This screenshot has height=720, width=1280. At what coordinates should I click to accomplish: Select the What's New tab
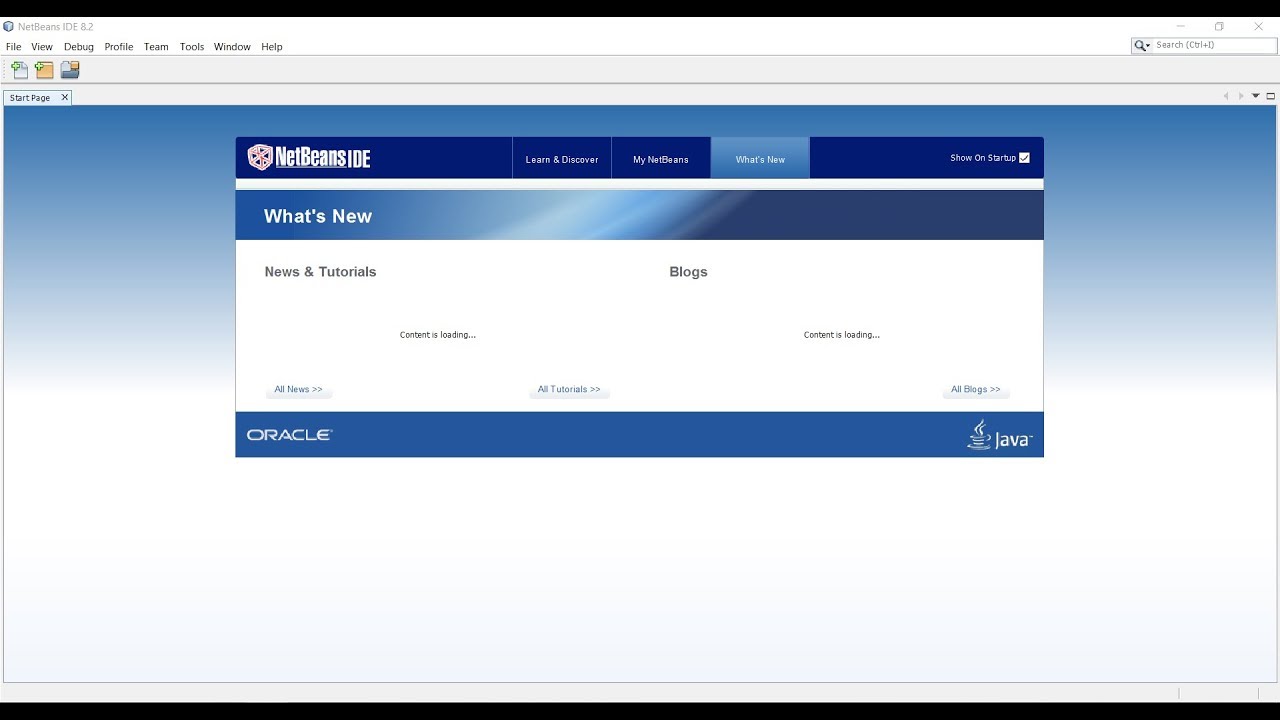[760, 159]
